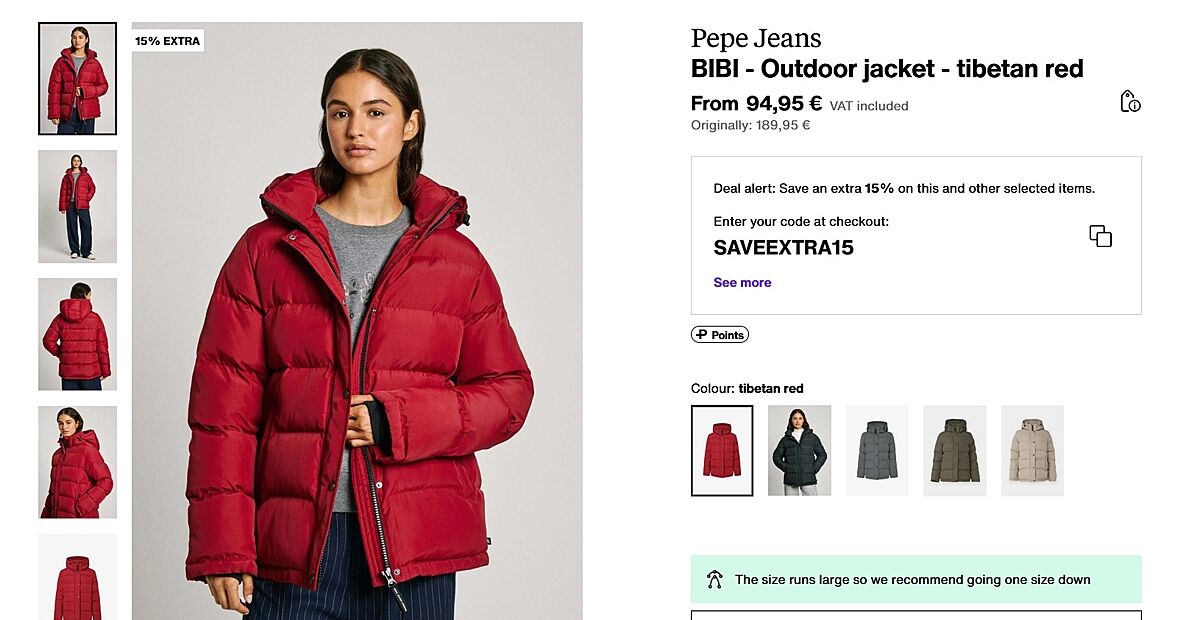Click the size recommendation mannequin icon
Viewport: 1200px width, 620px height.
pyautogui.click(x=714, y=579)
